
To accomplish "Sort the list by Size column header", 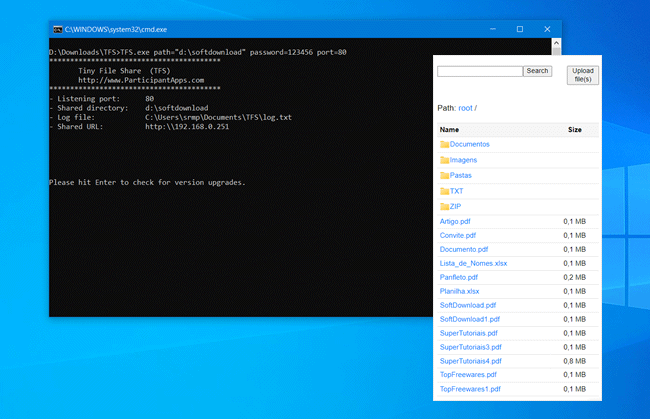I will 574,130.
